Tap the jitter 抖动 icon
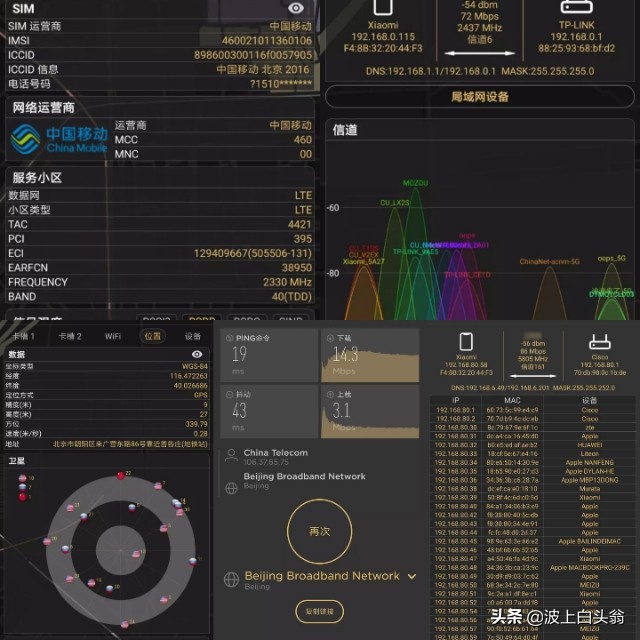The image size is (640, 640). pos(229,394)
